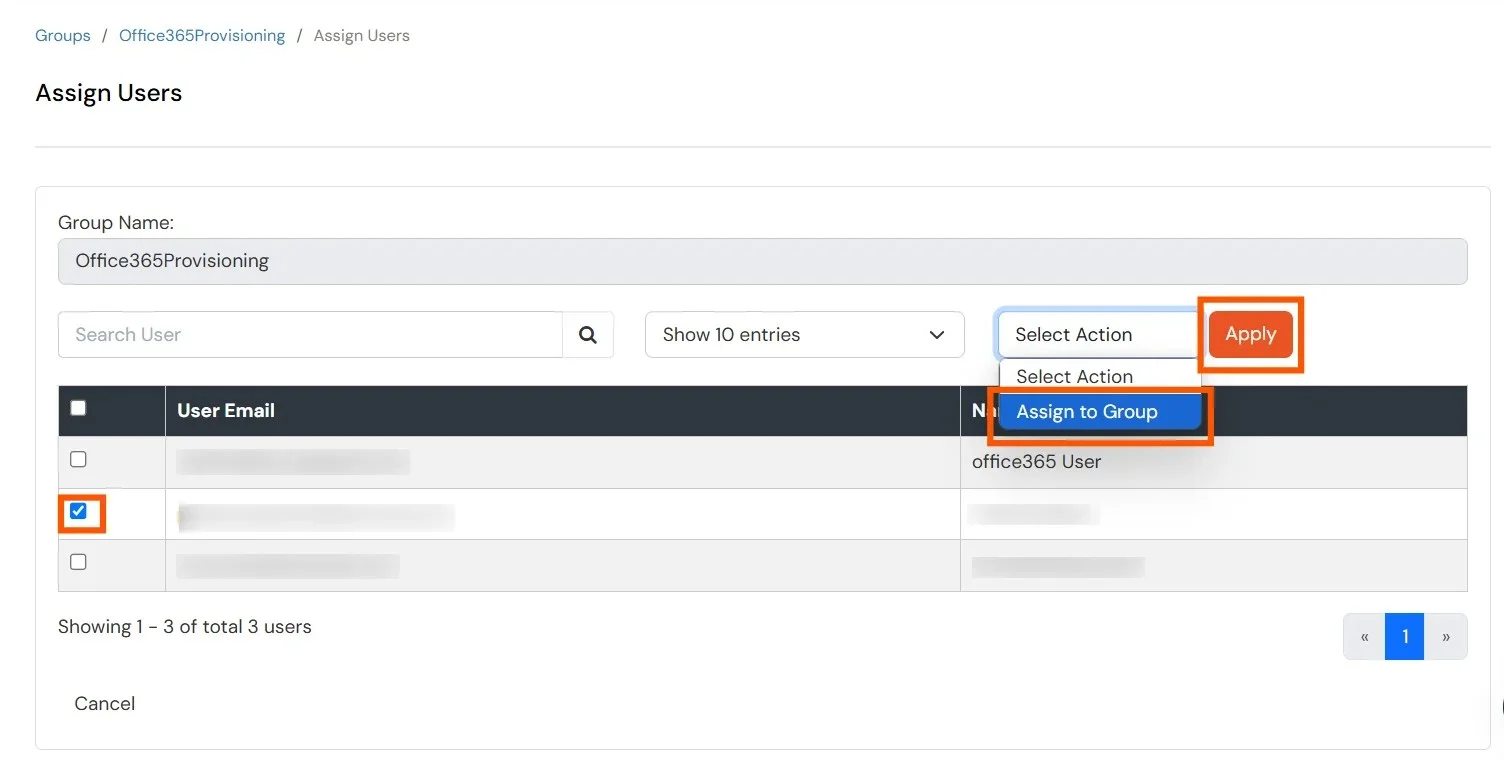Click the User Email column header
Screen dimensions: 1504x760
(x=226, y=410)
